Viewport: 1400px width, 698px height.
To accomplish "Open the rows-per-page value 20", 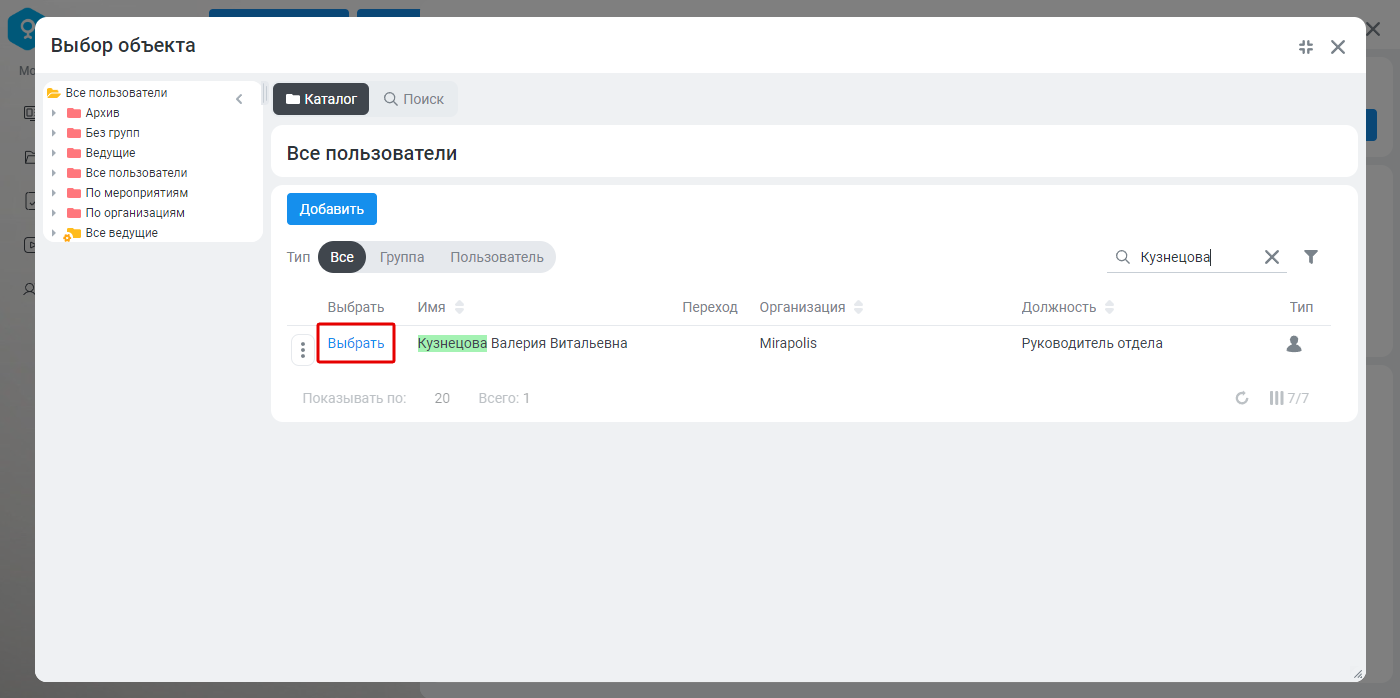I will (x=442, y=398).
